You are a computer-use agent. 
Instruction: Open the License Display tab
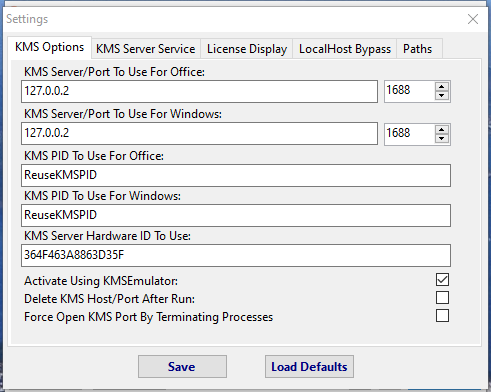tap(247, 49)
